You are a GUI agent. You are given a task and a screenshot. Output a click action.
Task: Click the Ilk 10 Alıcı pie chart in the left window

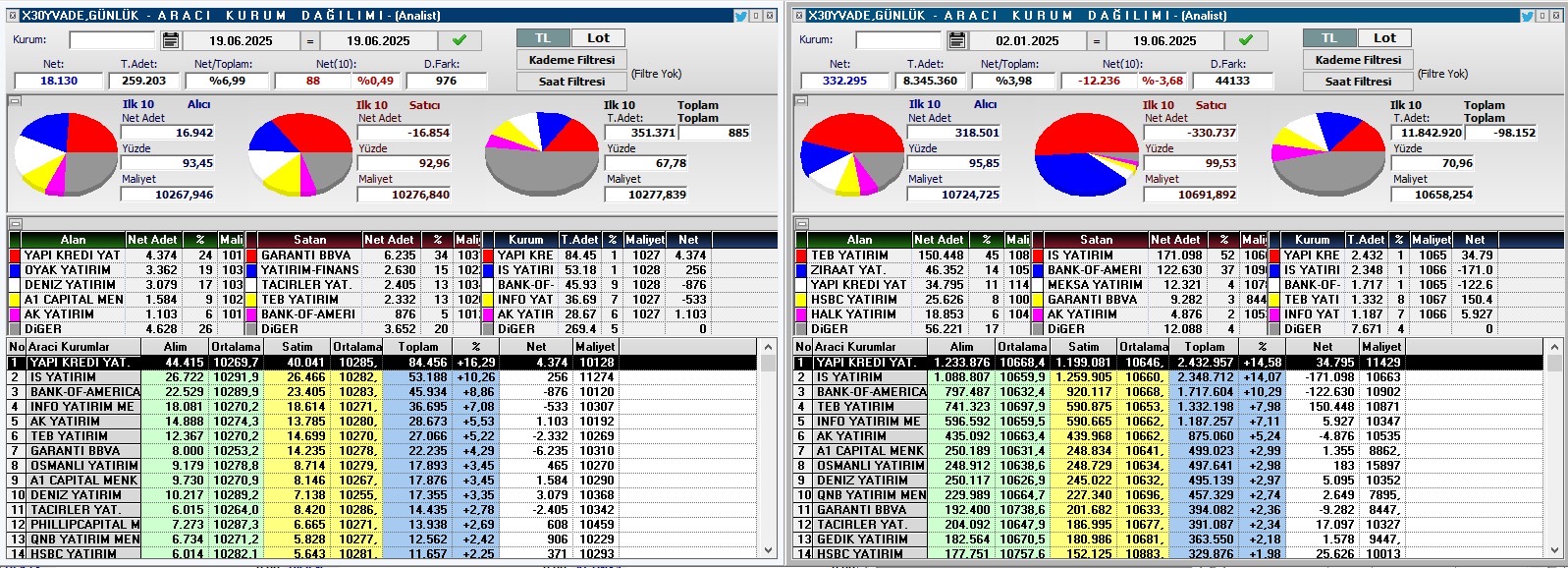(67, 155)
